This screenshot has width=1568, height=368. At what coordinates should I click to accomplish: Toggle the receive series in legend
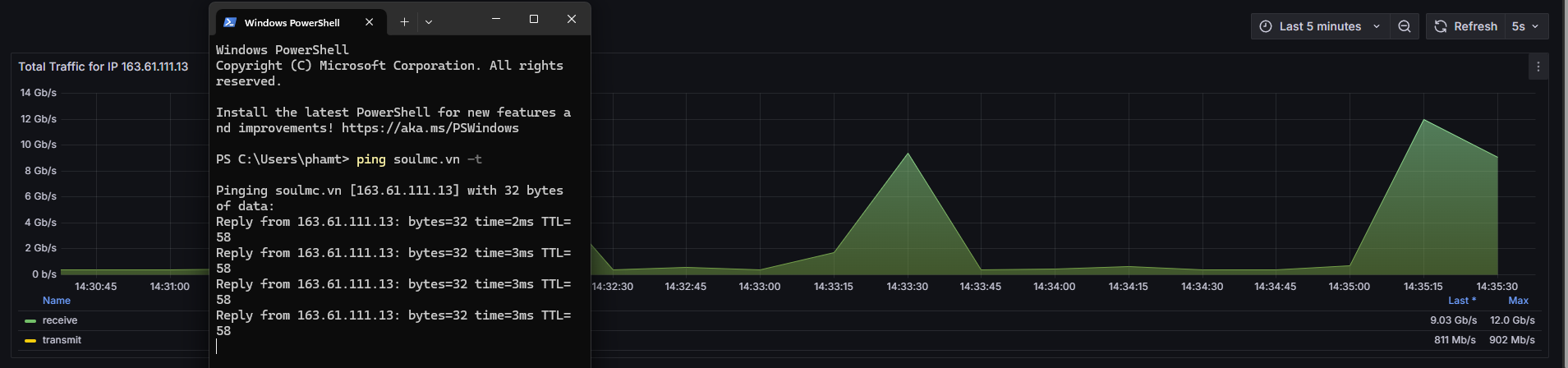pyautogui.click(x=60, y=320)
